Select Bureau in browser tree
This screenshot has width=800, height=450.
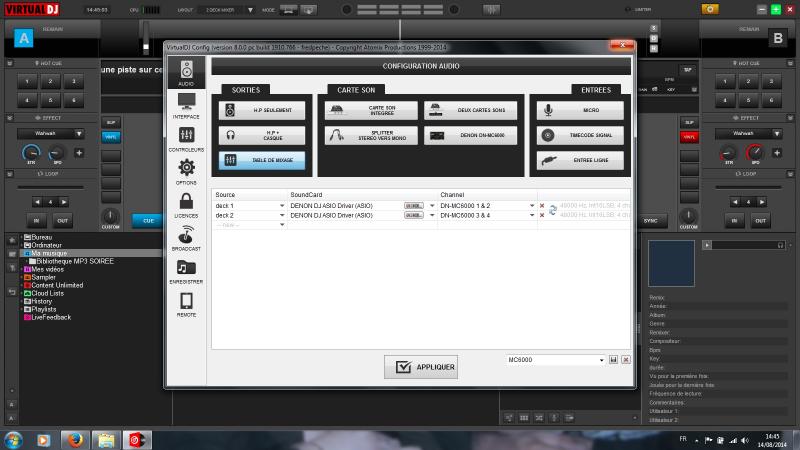pos(42,237)
